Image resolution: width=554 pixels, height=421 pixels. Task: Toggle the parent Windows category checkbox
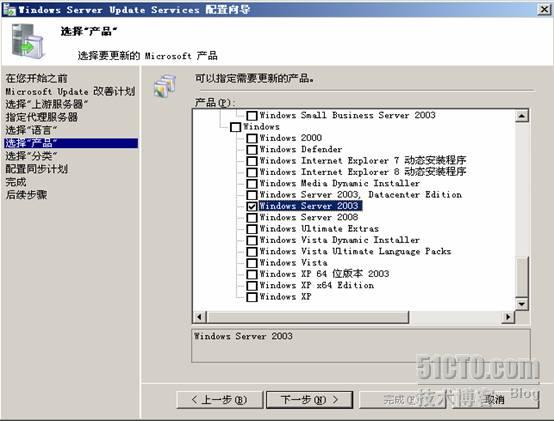pos(235,127)
